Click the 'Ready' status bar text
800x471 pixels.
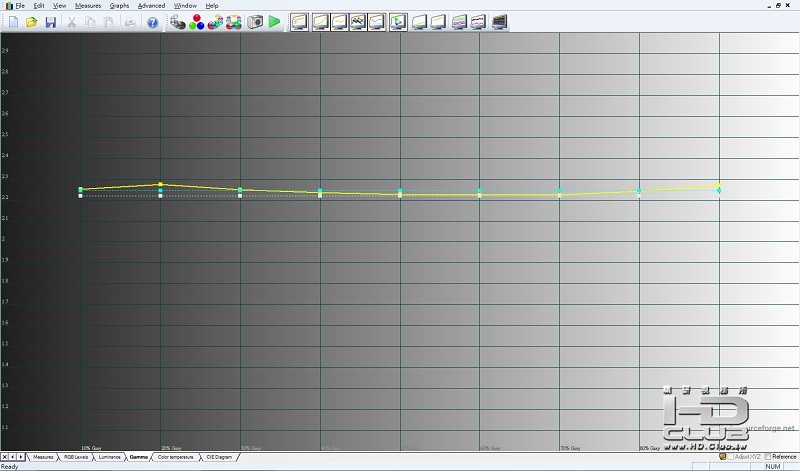click(x=10, y=466)
